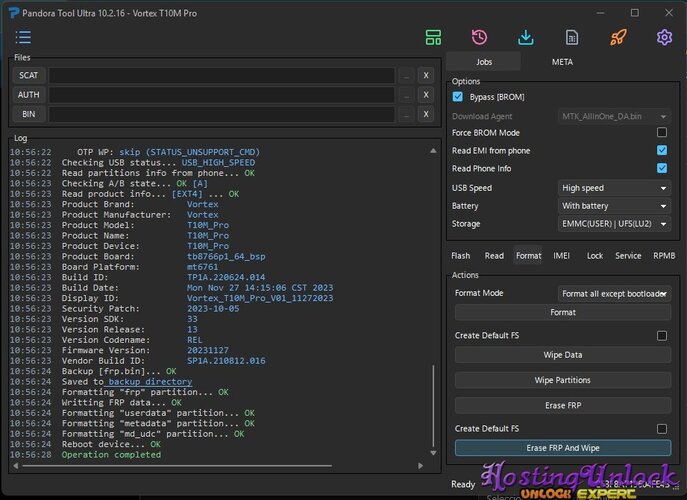Click the SCAT file path field

(222, 75)
